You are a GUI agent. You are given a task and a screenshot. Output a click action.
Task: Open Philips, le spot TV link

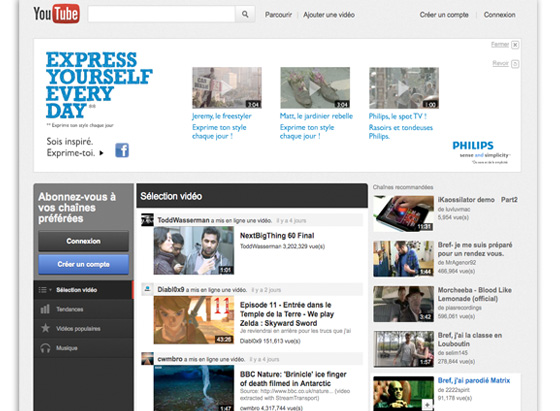click(398, 116)
